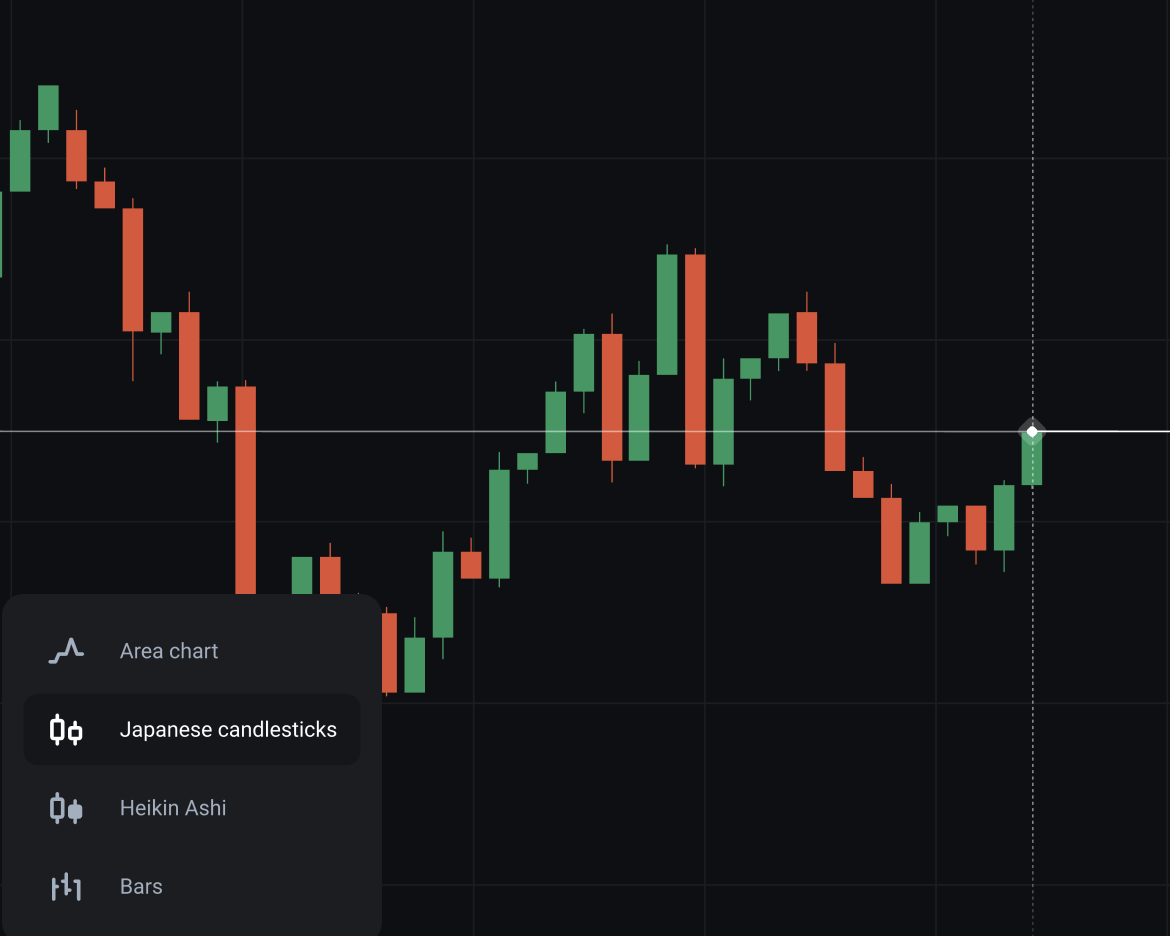Switch to "Heikin Ashi" chart type
The image size is (1170, 936).
coord(173,808)
